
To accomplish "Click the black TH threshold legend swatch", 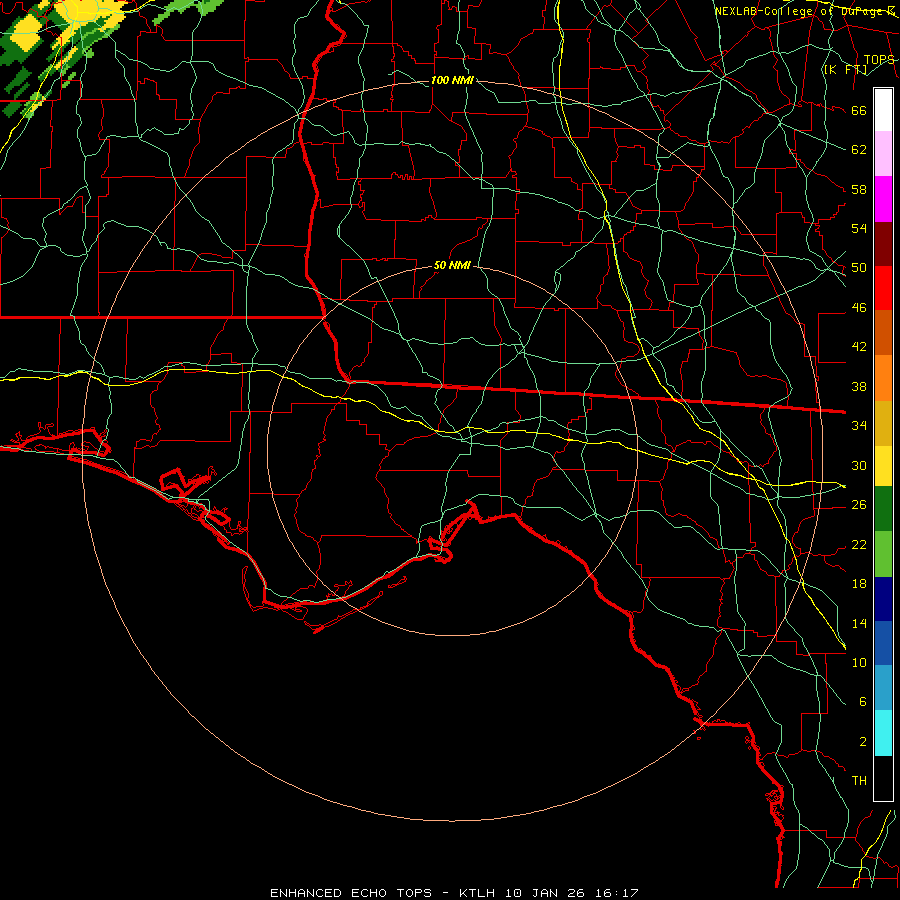I will pos(883,778).
